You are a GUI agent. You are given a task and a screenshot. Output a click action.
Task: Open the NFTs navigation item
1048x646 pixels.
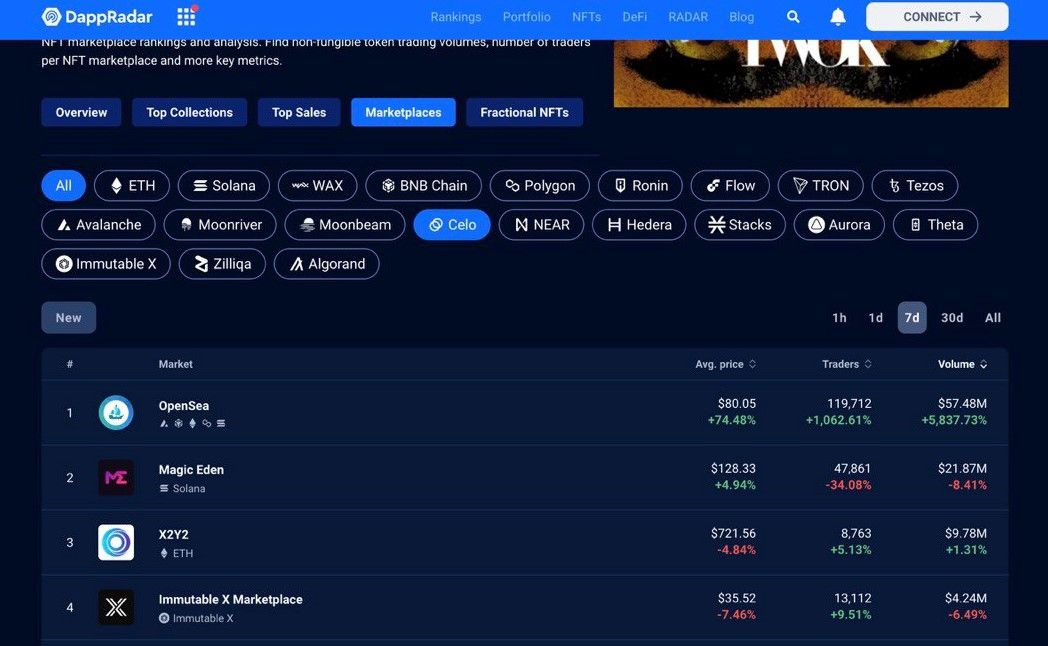pyautogui.click(x=586, y=17)
